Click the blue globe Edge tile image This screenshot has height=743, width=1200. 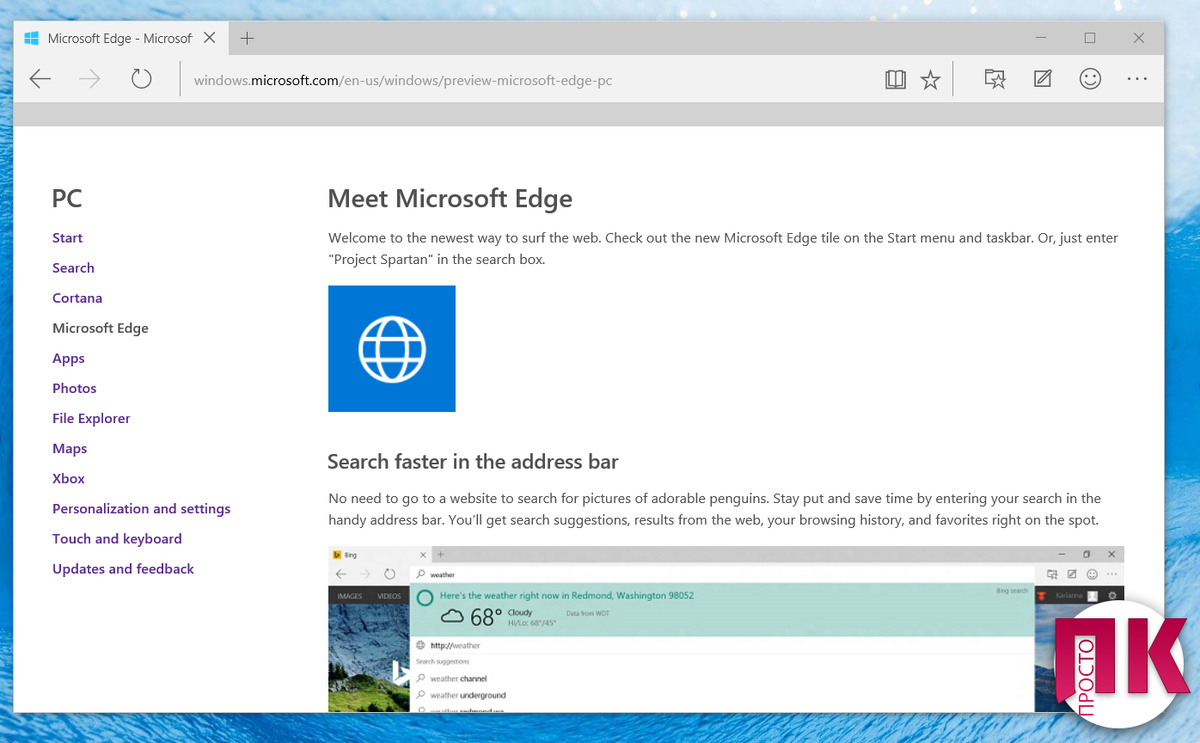pos(392,349)
